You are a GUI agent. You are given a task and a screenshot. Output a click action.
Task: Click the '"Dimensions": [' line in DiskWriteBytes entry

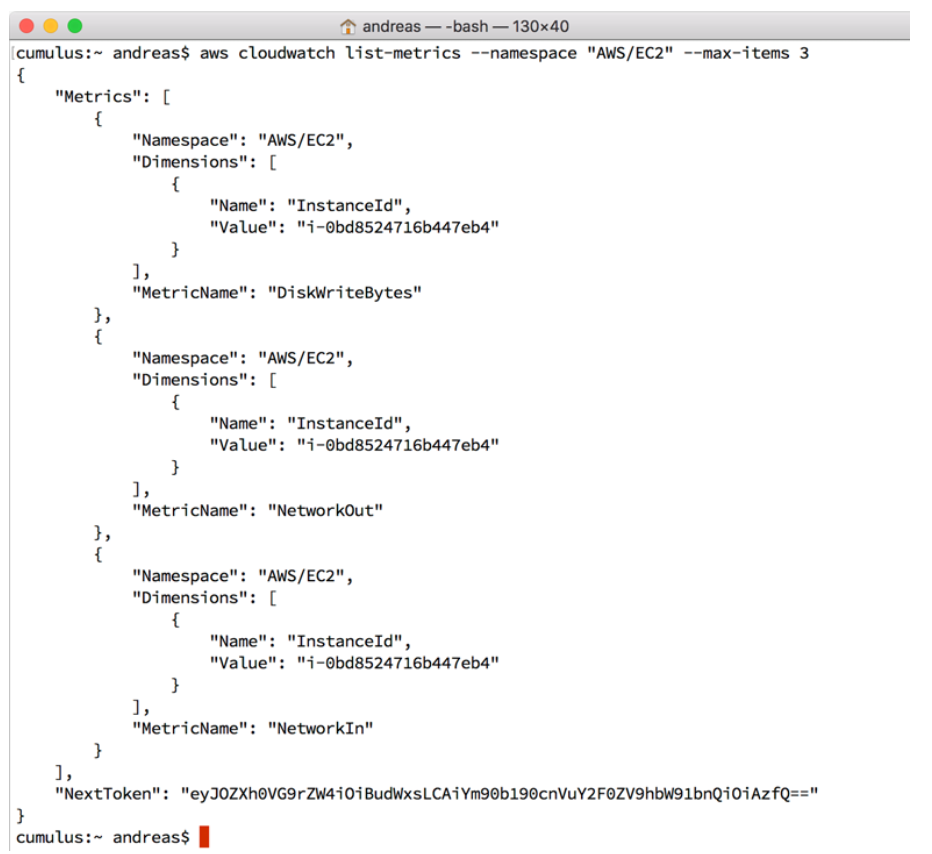tap(204, 162)
